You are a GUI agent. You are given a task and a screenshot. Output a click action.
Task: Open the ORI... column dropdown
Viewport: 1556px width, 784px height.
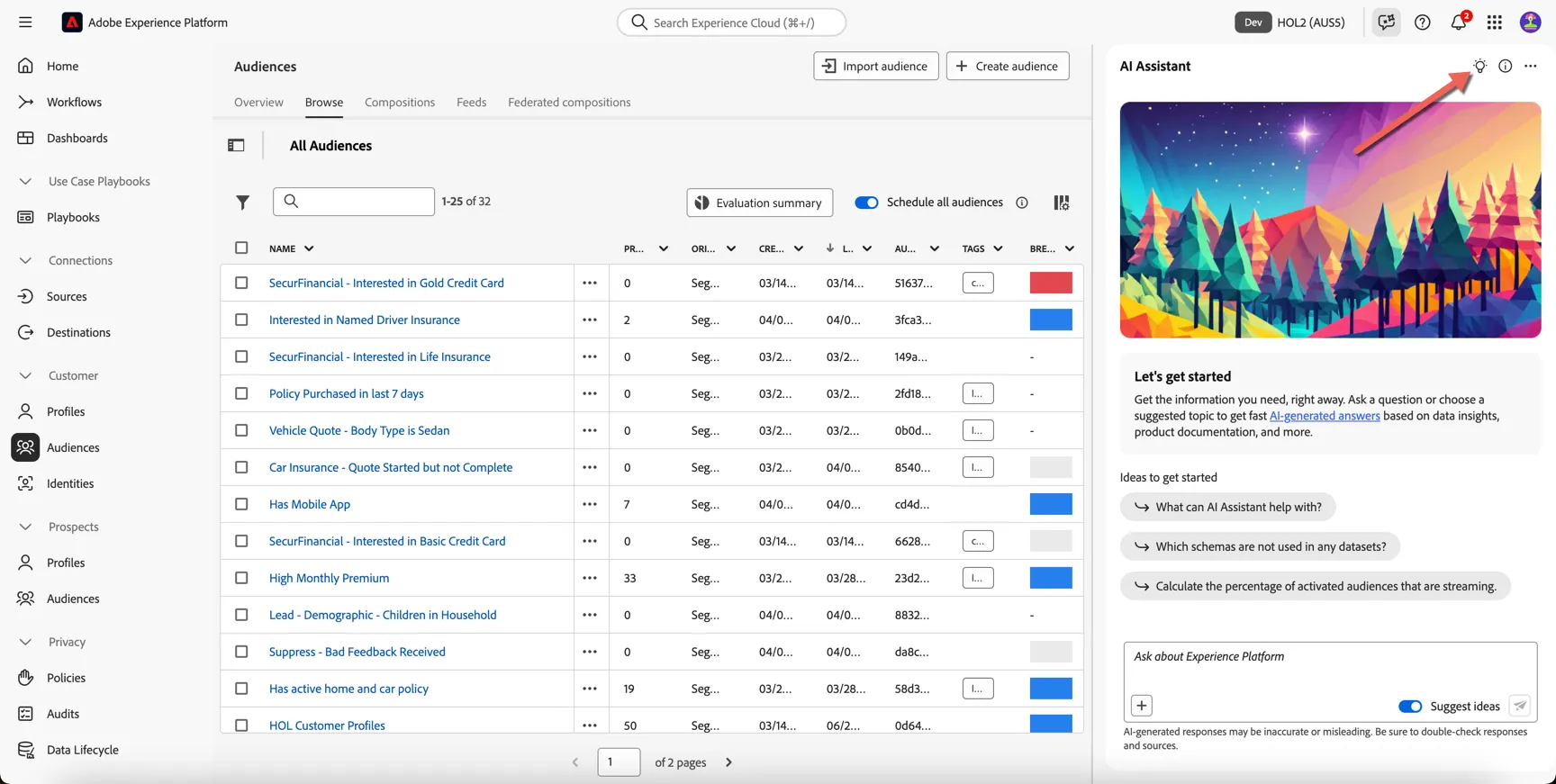coord(731,248)
